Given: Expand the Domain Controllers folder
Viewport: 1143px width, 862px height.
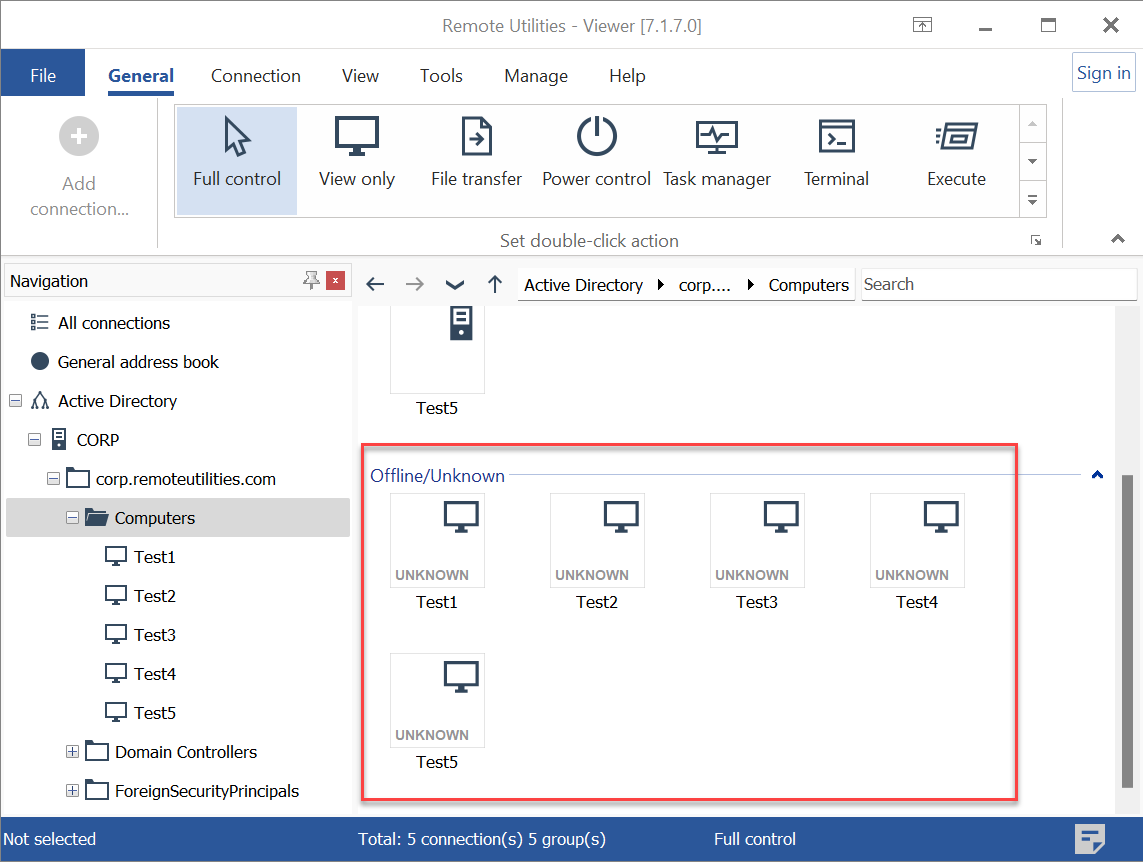Looking at the screenshot, I should (72, 752).
